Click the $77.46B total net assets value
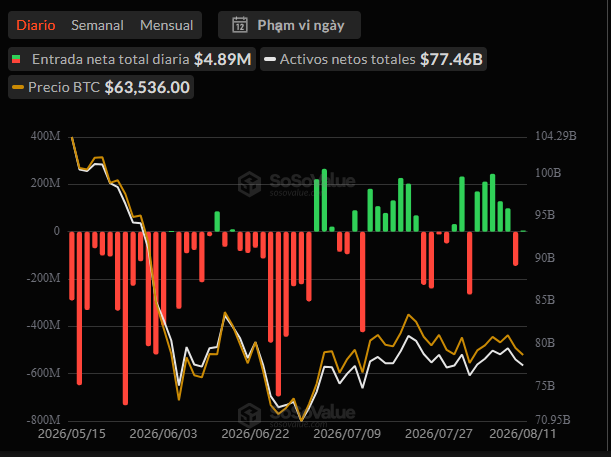Image resolution: width=611 pixels, height=457 pixels. (x=451, y=59)
